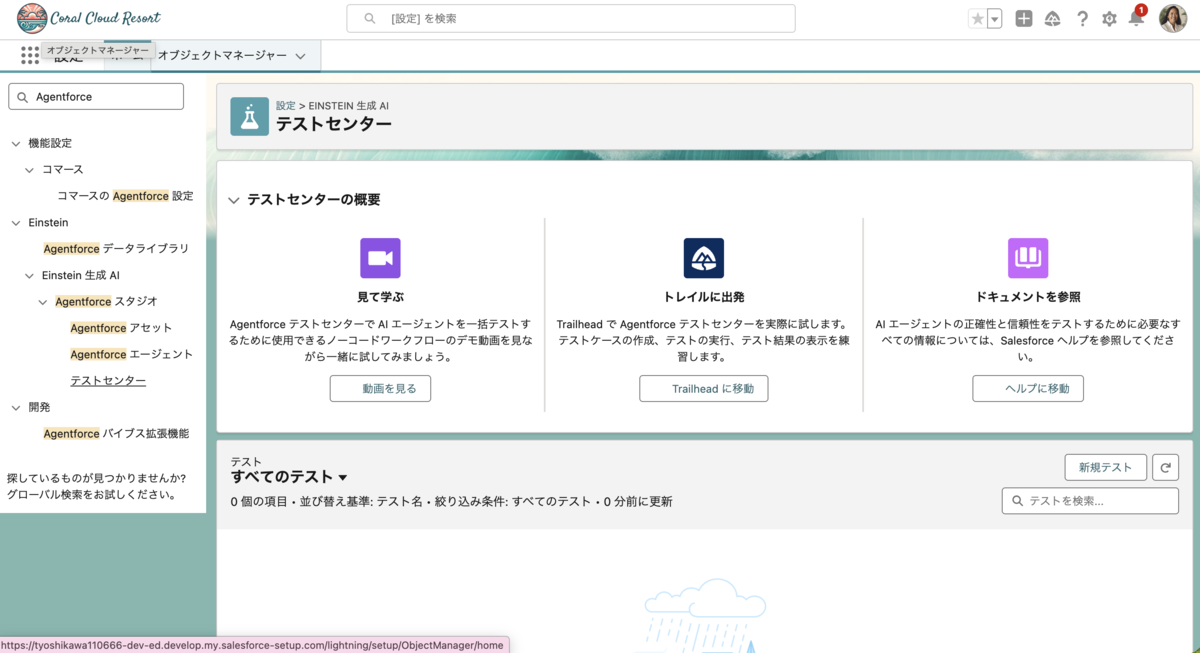Collapse the Einstein tree node

pos(16,223)
